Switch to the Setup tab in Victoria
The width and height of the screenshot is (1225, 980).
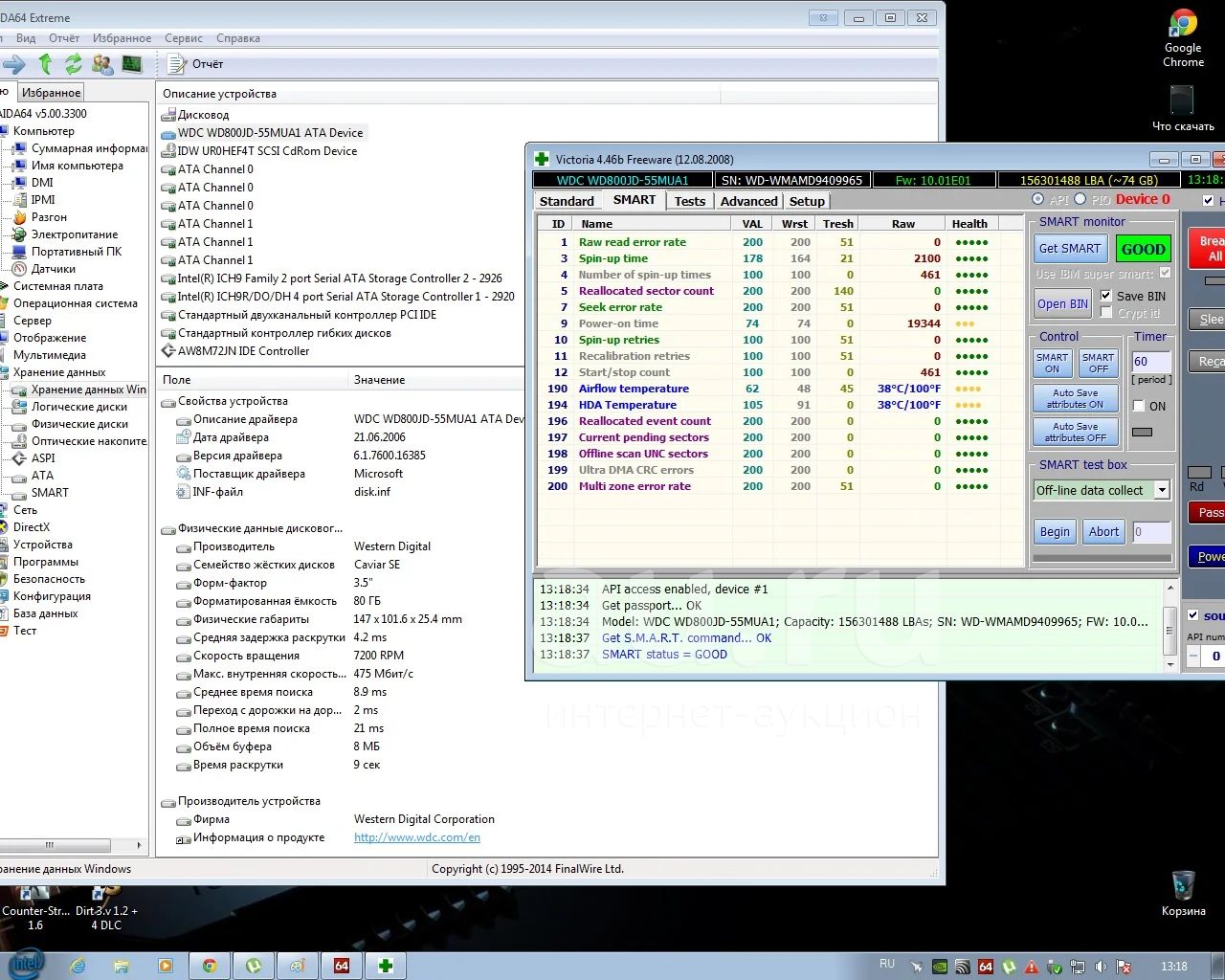[807, 201]
